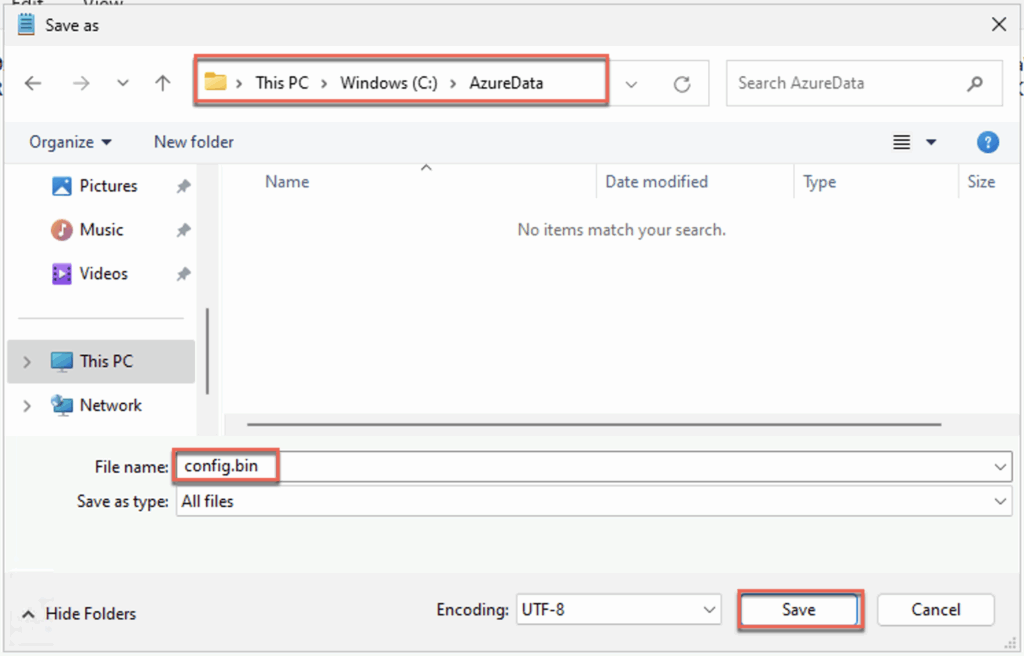1024x656 pixels.
Task: Expand the Network tree node
Action: coord(27,406)
